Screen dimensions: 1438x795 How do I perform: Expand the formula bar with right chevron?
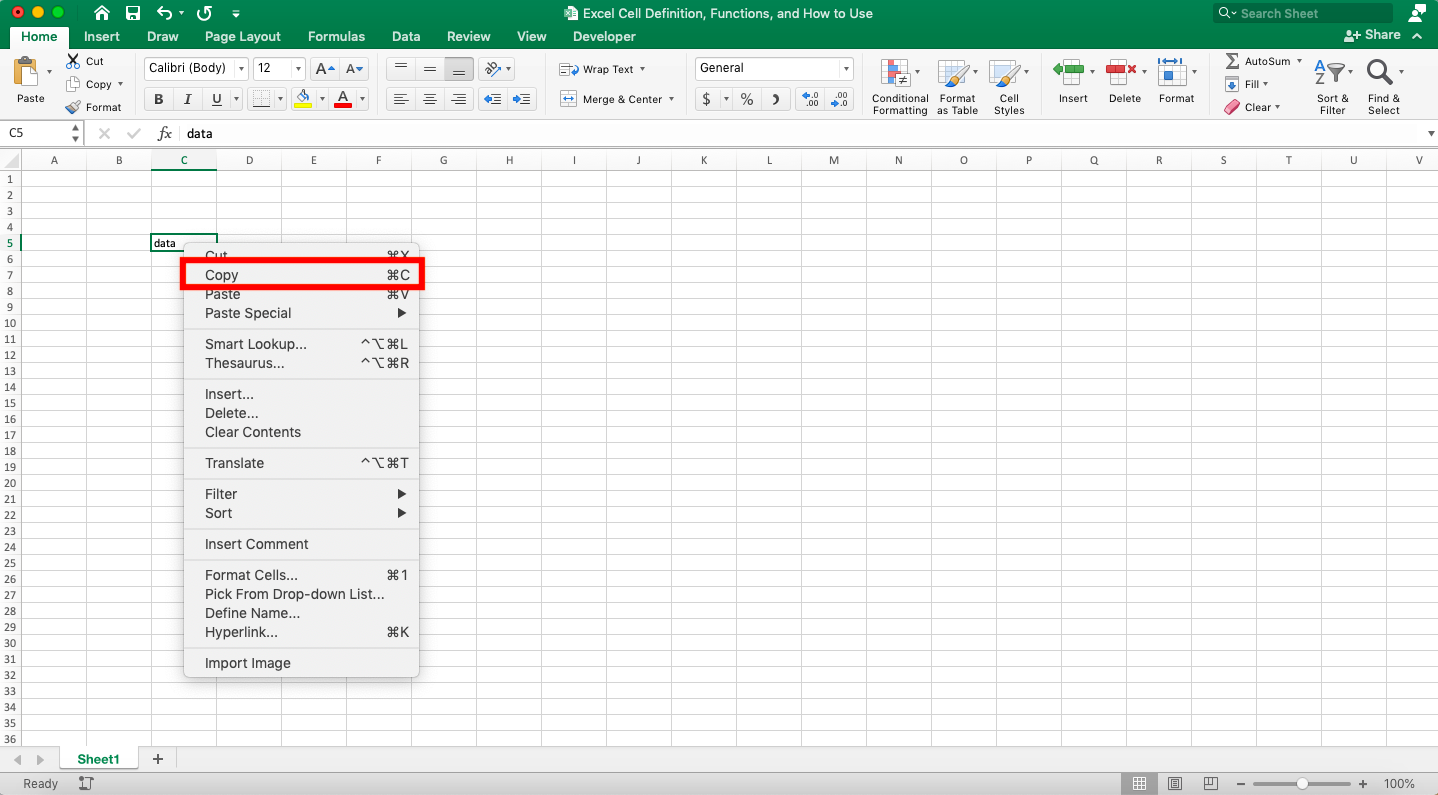click(1430, 133)
